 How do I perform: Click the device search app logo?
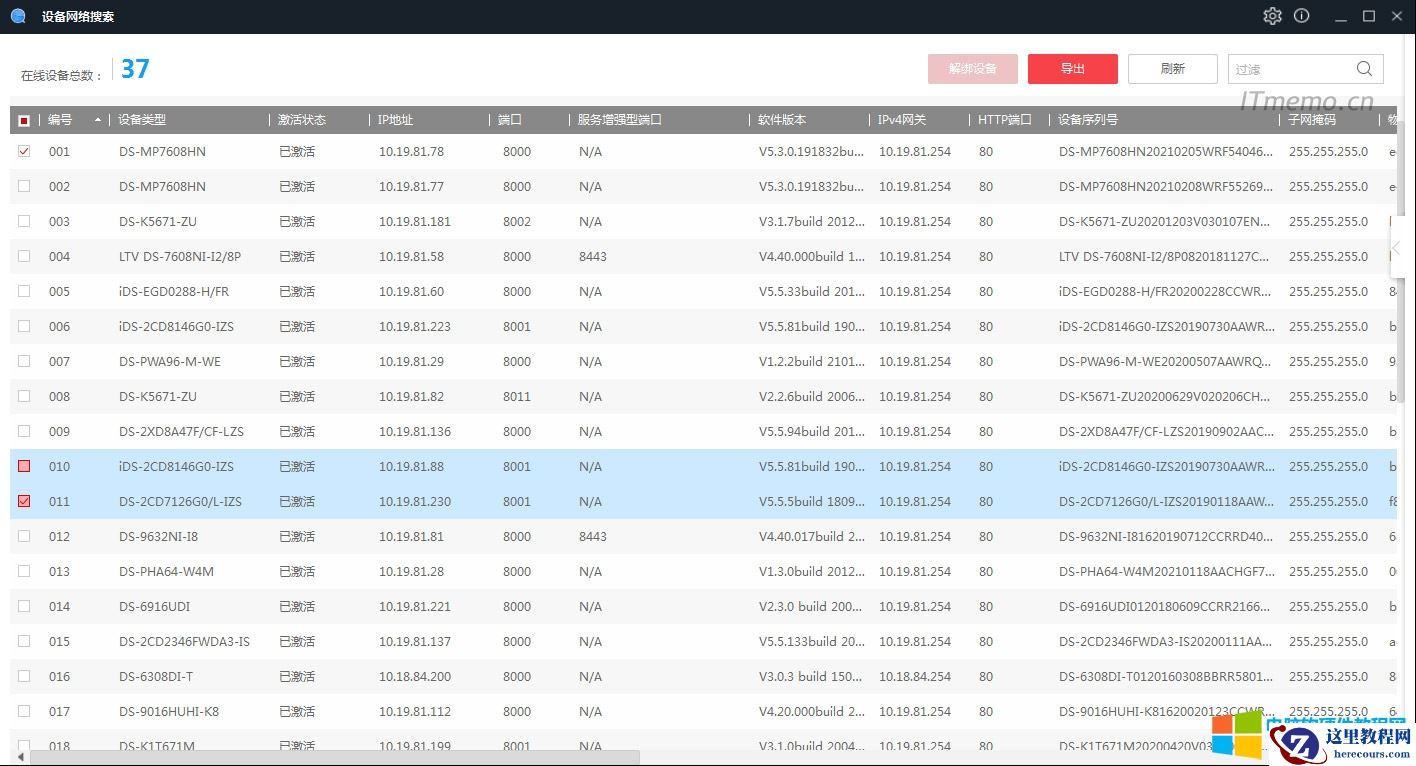[x=18, y=16]
